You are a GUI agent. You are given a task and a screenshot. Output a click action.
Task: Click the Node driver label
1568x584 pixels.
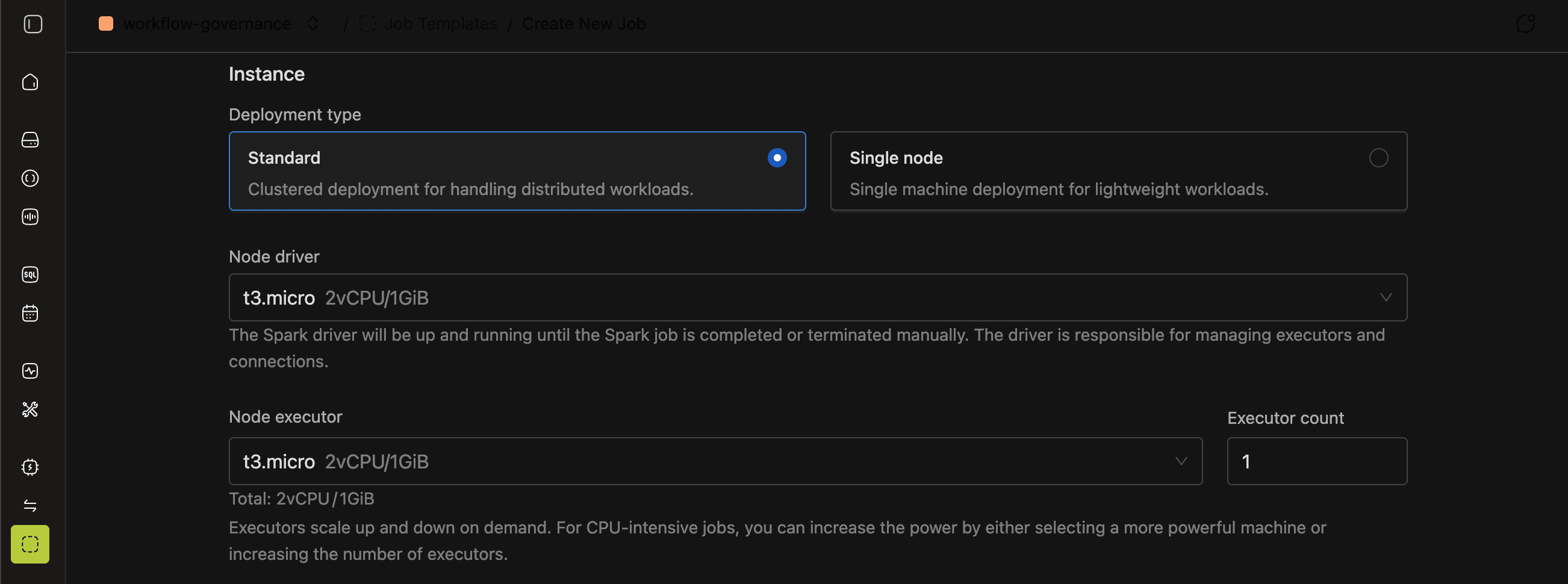[x=274, y=256]
